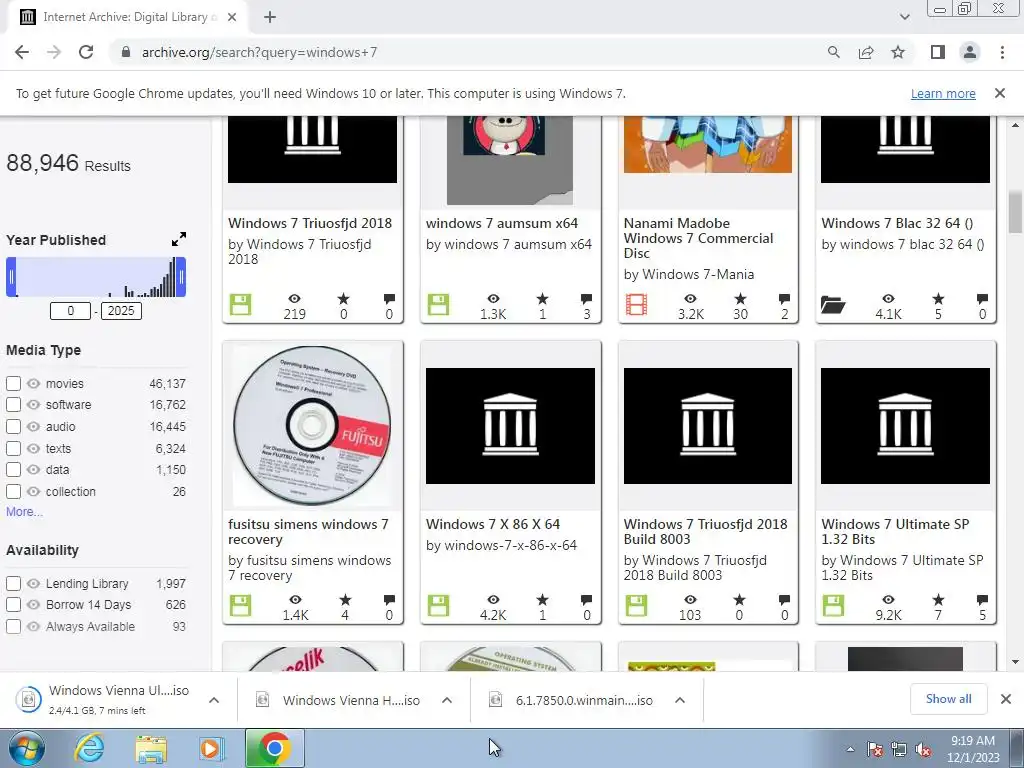Open options for Windows Vienna Ul download
The width and height of the screenshot is (1024, 768).
coord(214,700)
